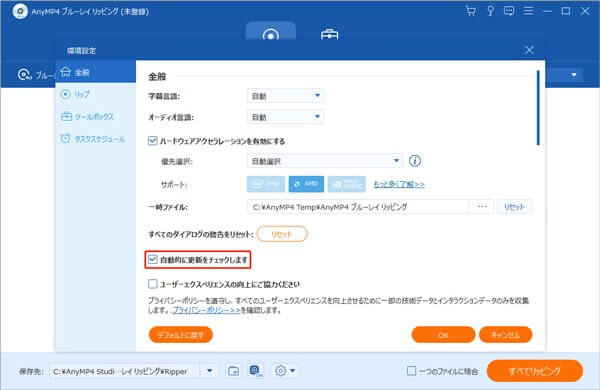This screenshot has height=390, width=600.
Task: Toggle 一つのファイルに結合 checkbox
Action: tap(411, 370)
